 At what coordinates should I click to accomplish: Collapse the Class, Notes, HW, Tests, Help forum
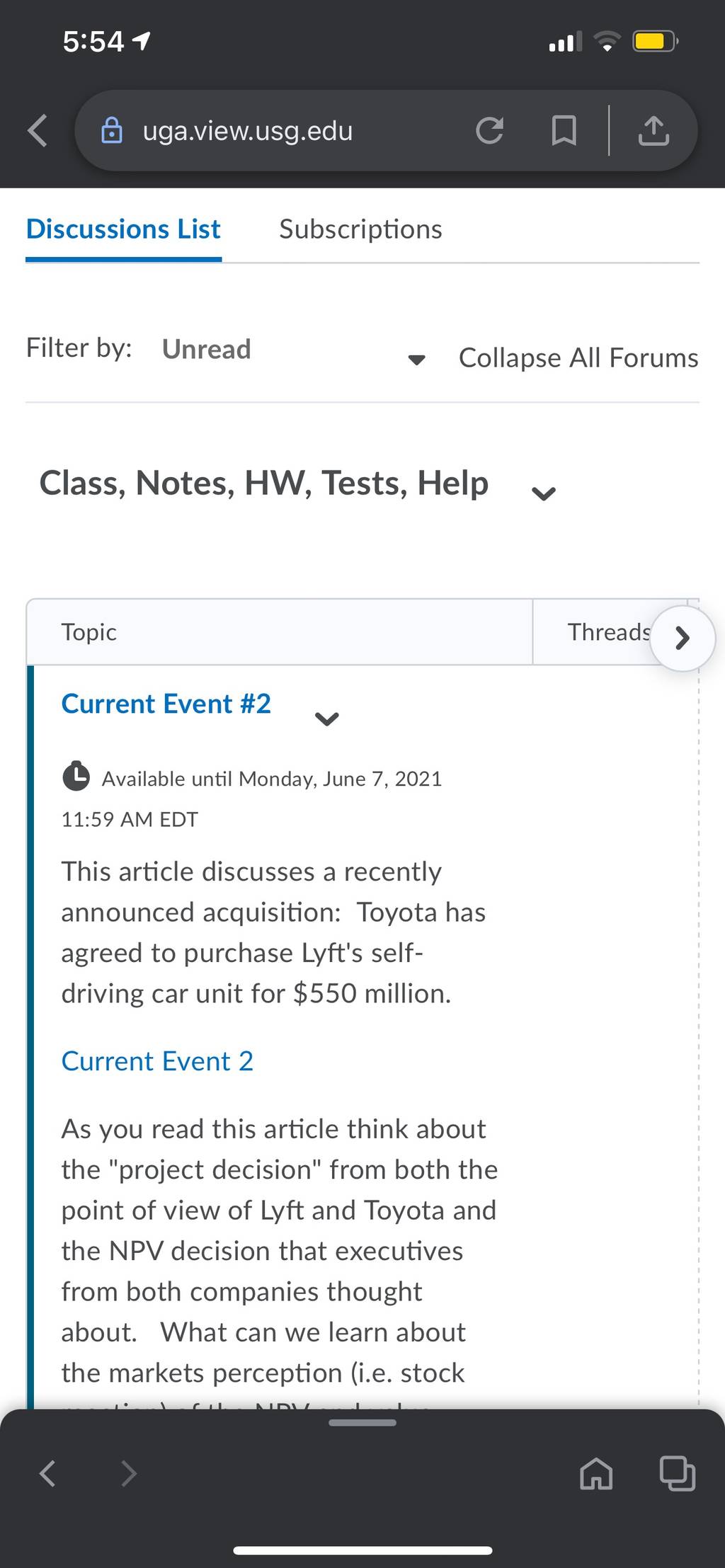[x=543, y=493]
